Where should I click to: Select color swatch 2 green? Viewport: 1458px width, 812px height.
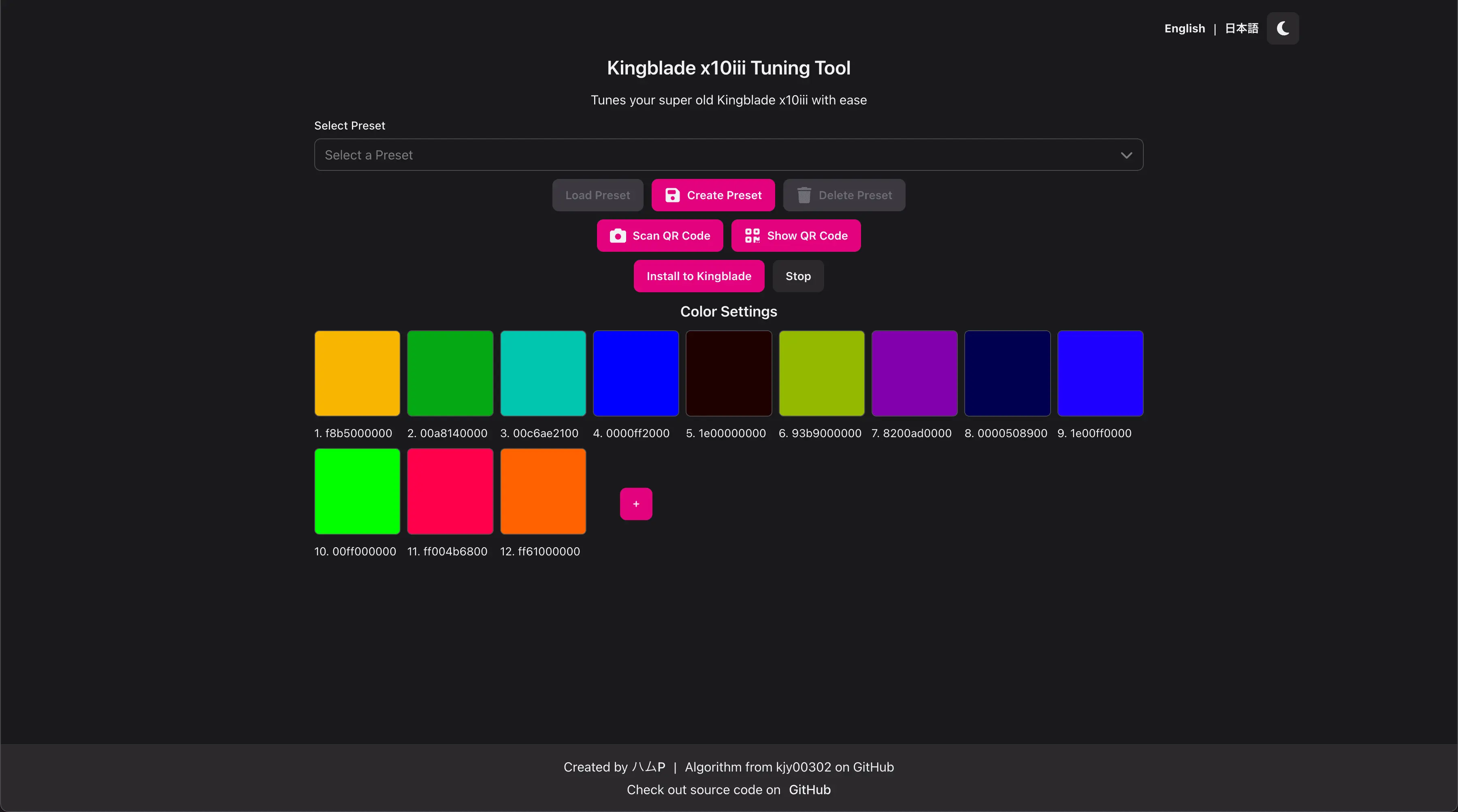pos(450,374)
